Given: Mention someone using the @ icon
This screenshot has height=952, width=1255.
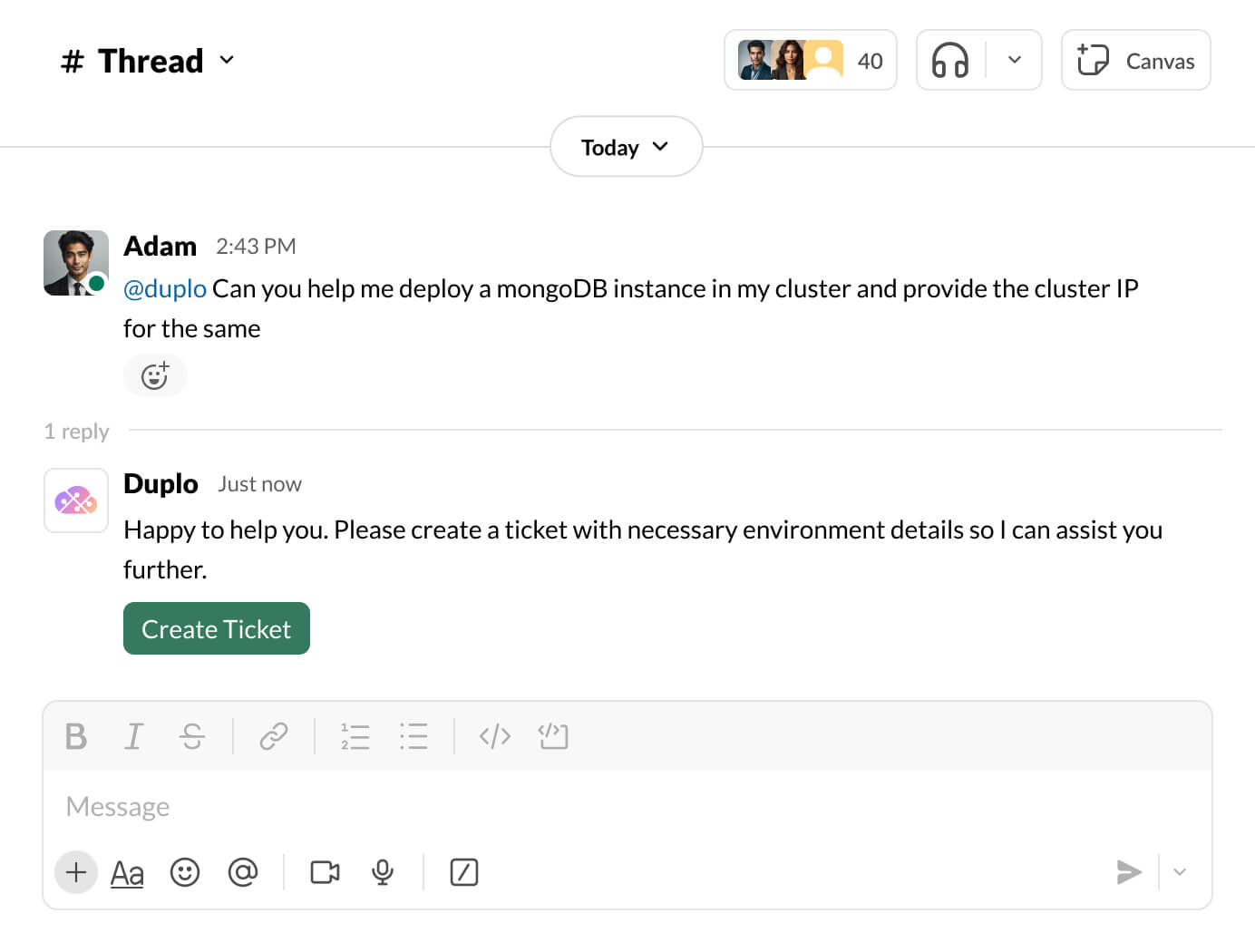Looking at the screenshot, I should (x=243, y=872).
